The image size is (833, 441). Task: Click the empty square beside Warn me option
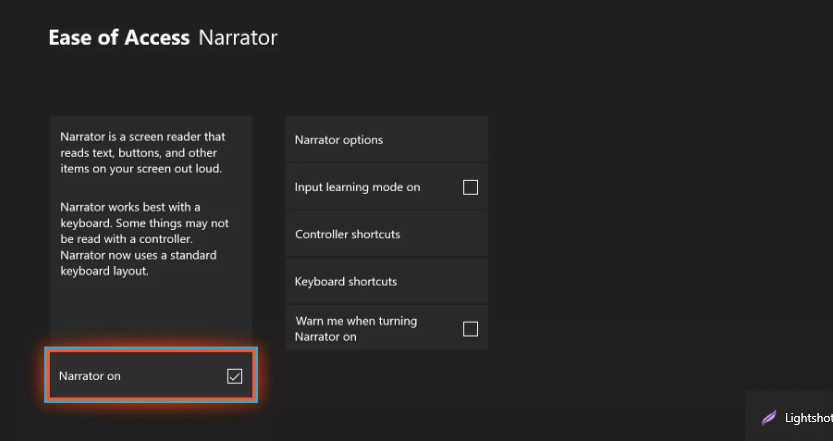pyautogui.click(x=470, y=329)
